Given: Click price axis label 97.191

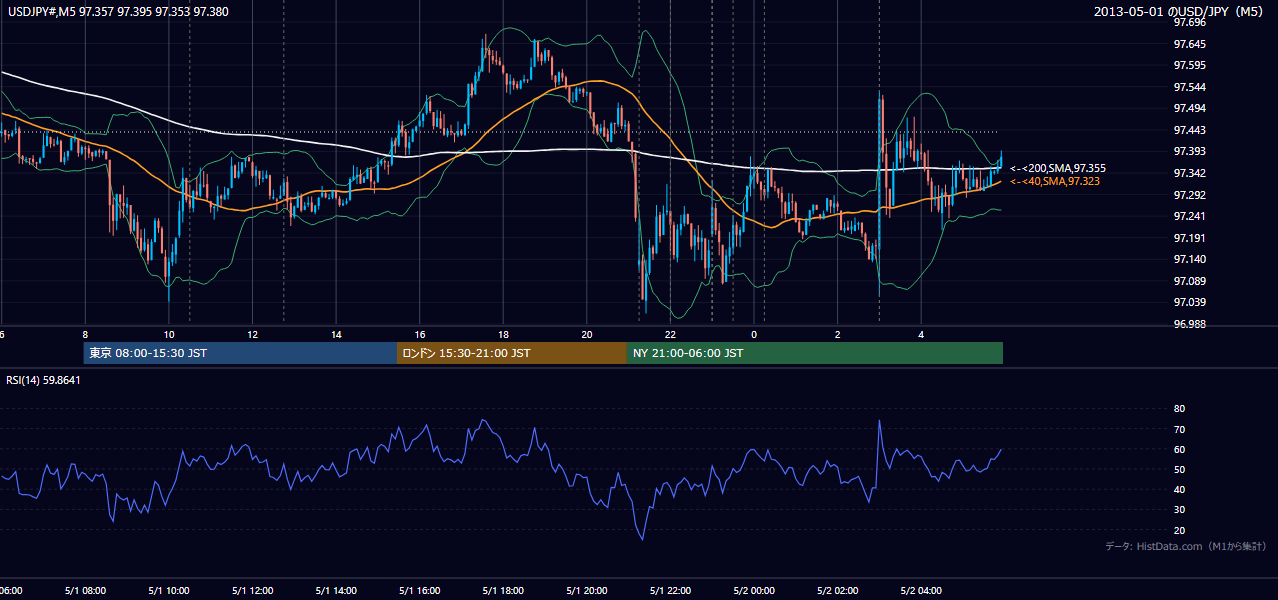Looking at the screenshot, I should [1190, 238].
